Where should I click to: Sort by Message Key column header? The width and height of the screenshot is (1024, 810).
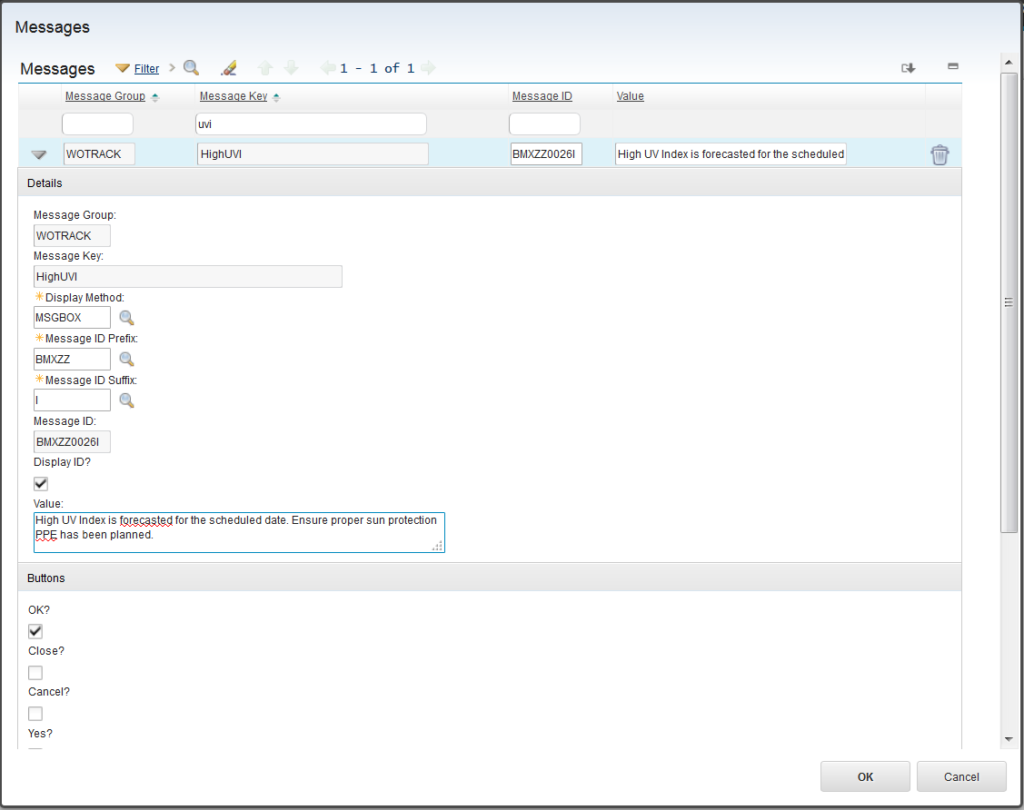(233, 96)
